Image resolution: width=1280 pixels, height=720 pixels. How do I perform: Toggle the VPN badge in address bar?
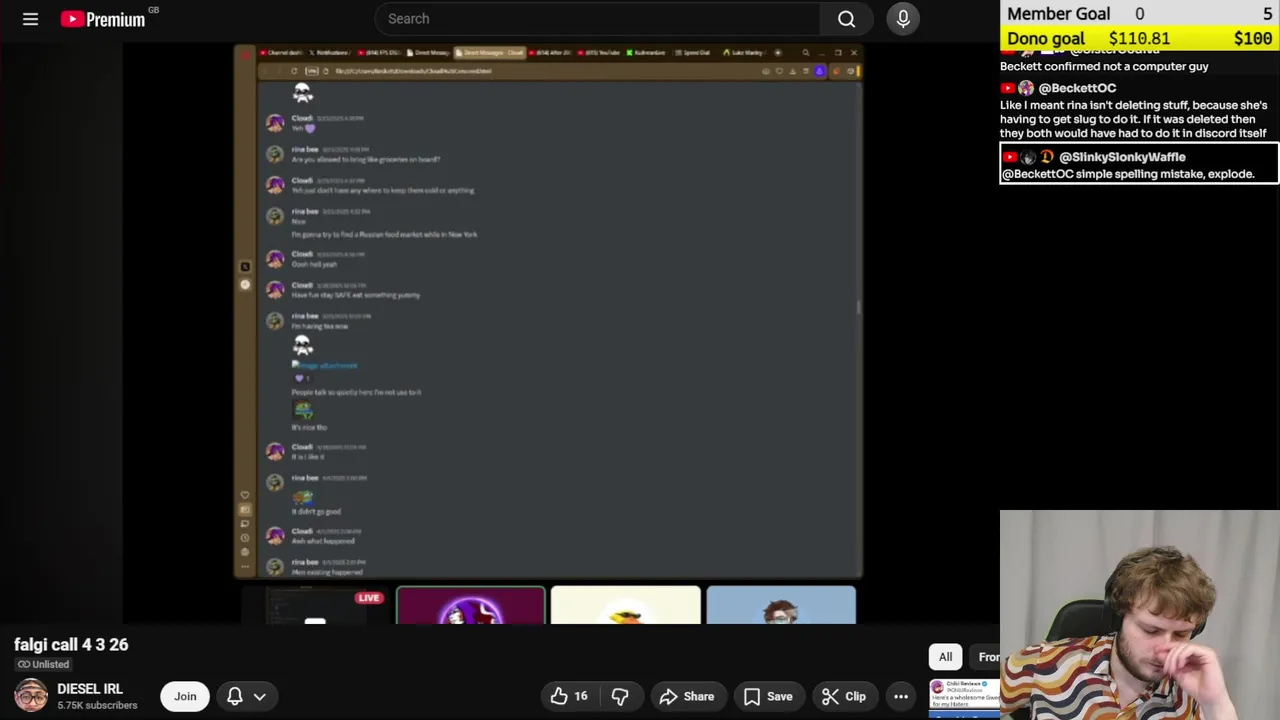(312, 71)
